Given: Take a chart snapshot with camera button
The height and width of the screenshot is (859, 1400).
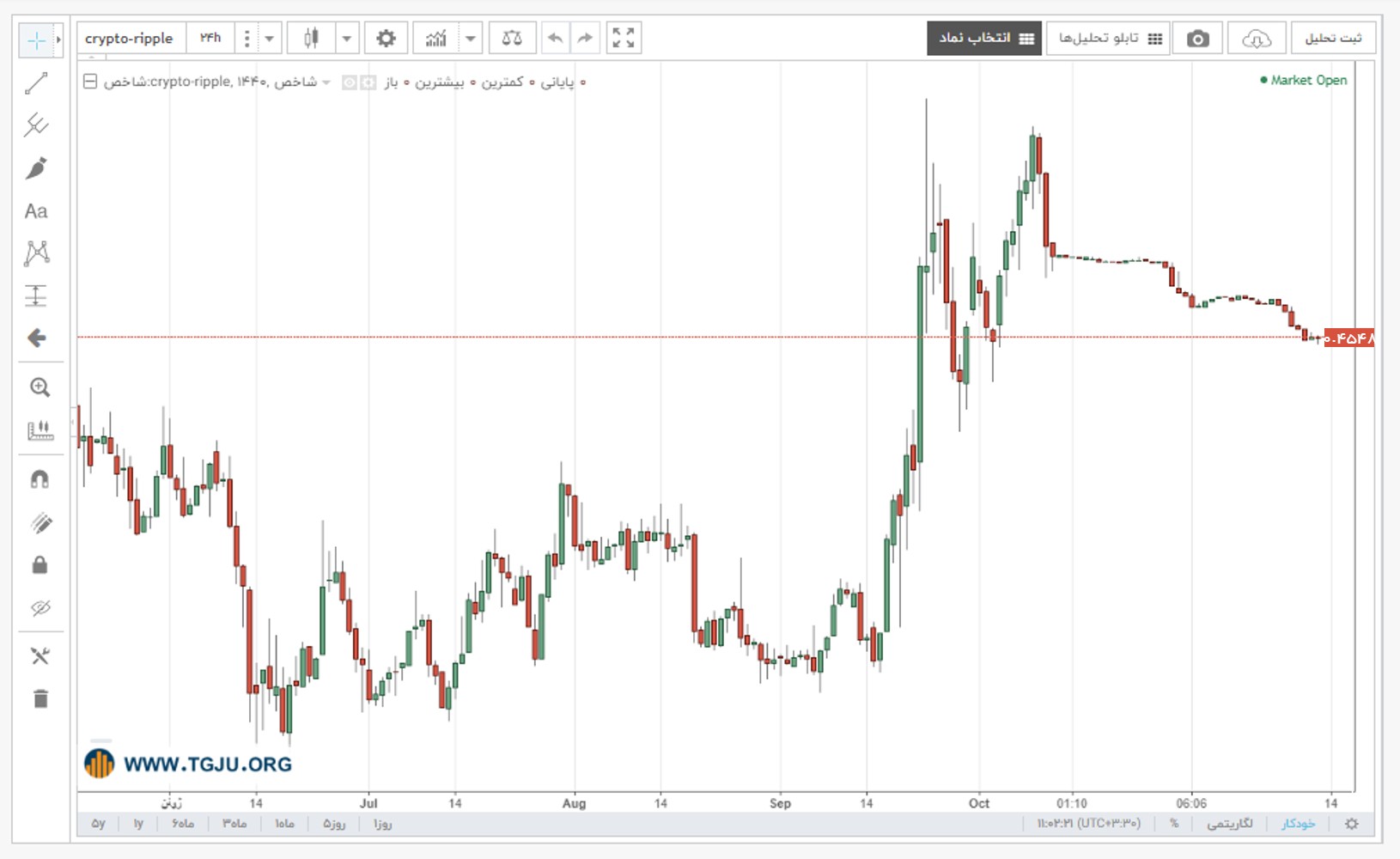Looking at the screenshot, I should 1198,39.
